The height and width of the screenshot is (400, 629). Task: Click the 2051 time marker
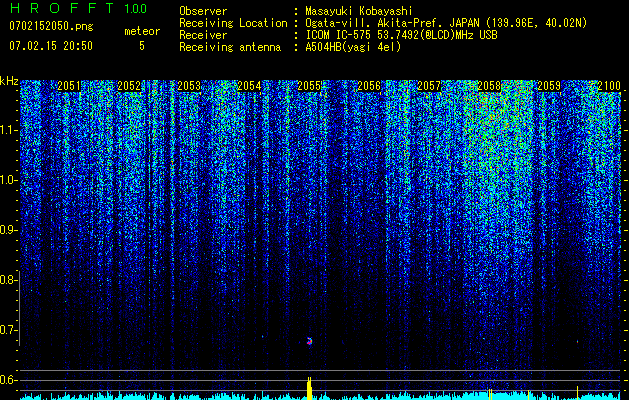pos(69,86)
